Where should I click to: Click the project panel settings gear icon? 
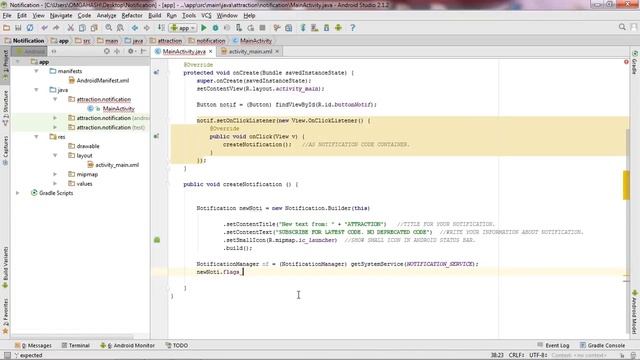point(131,51)
